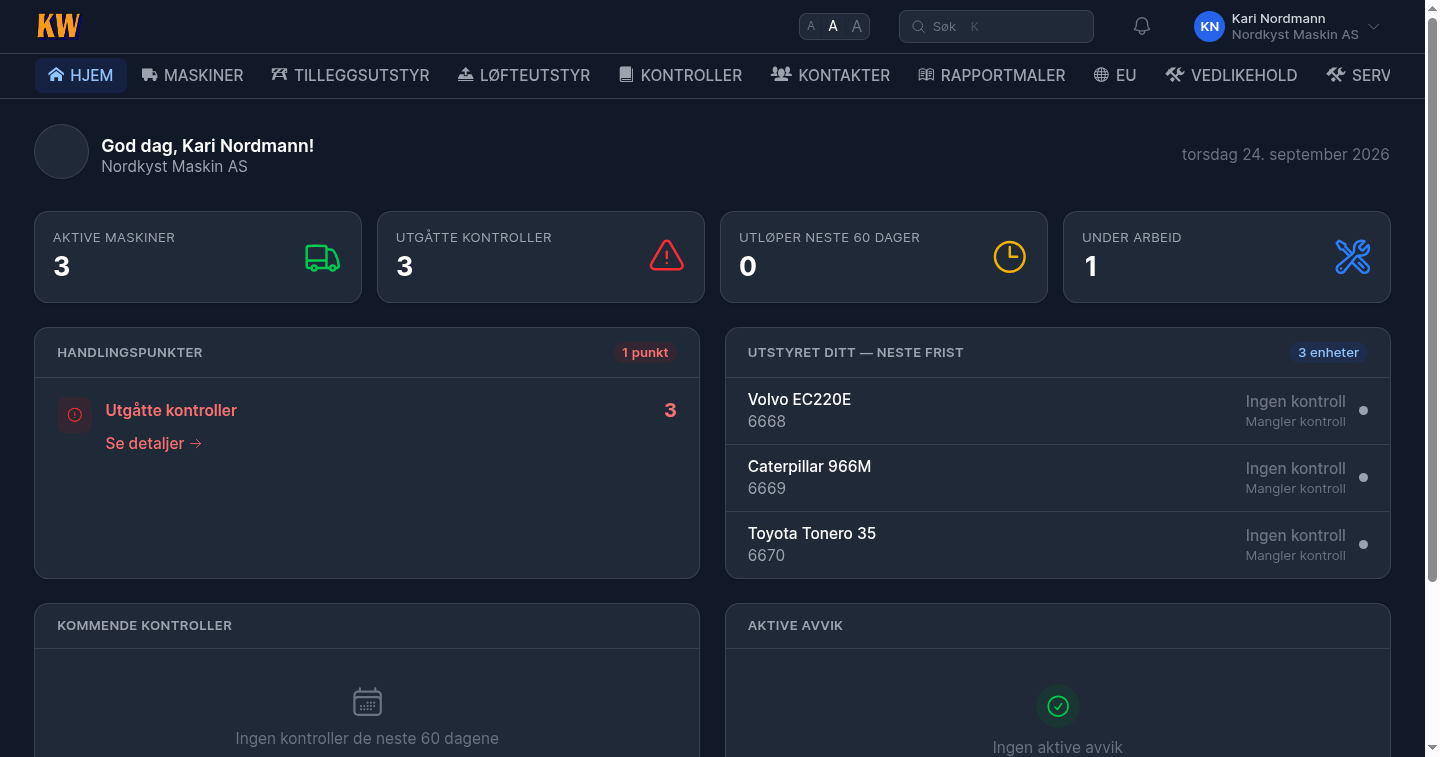
Task: Click machine number 6668
Action: coord(767,421)
